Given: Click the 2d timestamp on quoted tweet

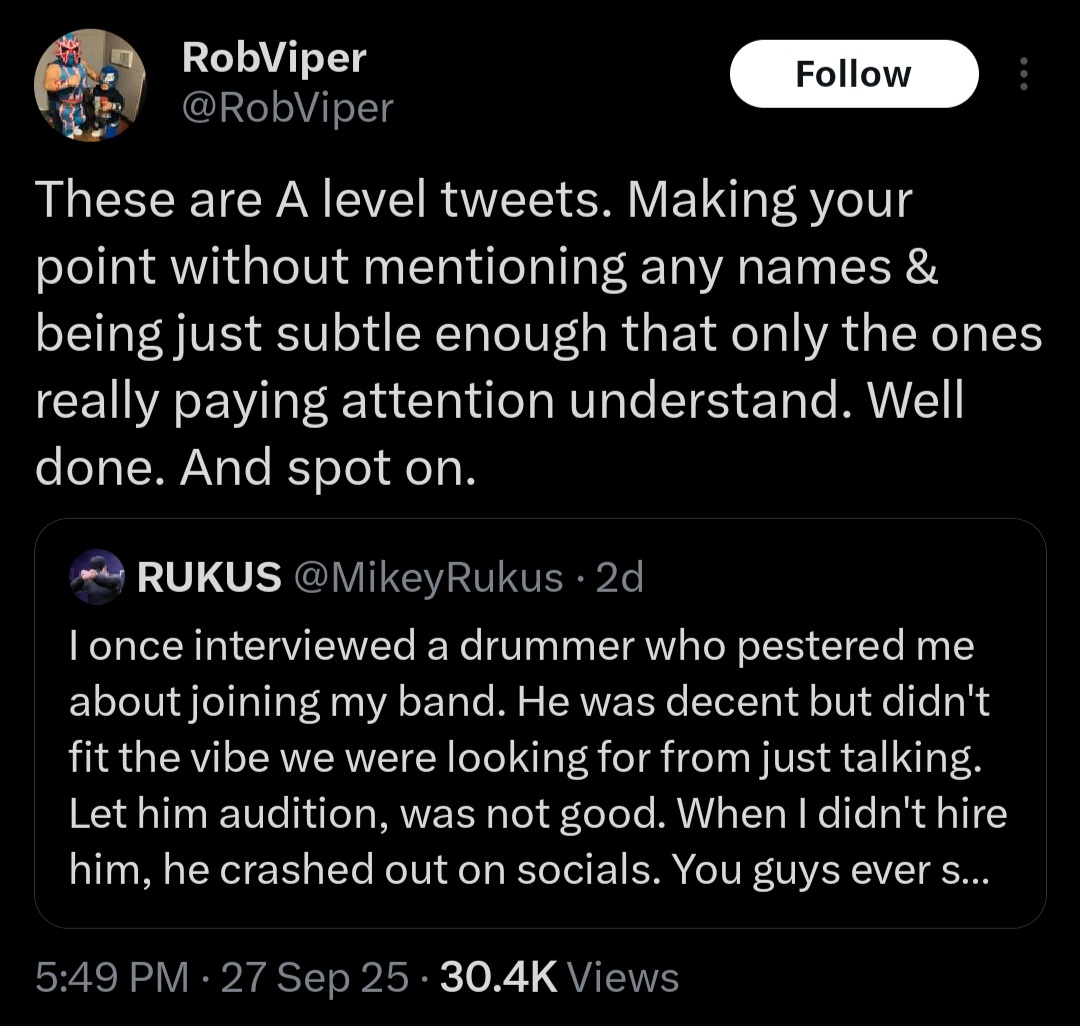Looking at the screenshot, I should (619, 577).
